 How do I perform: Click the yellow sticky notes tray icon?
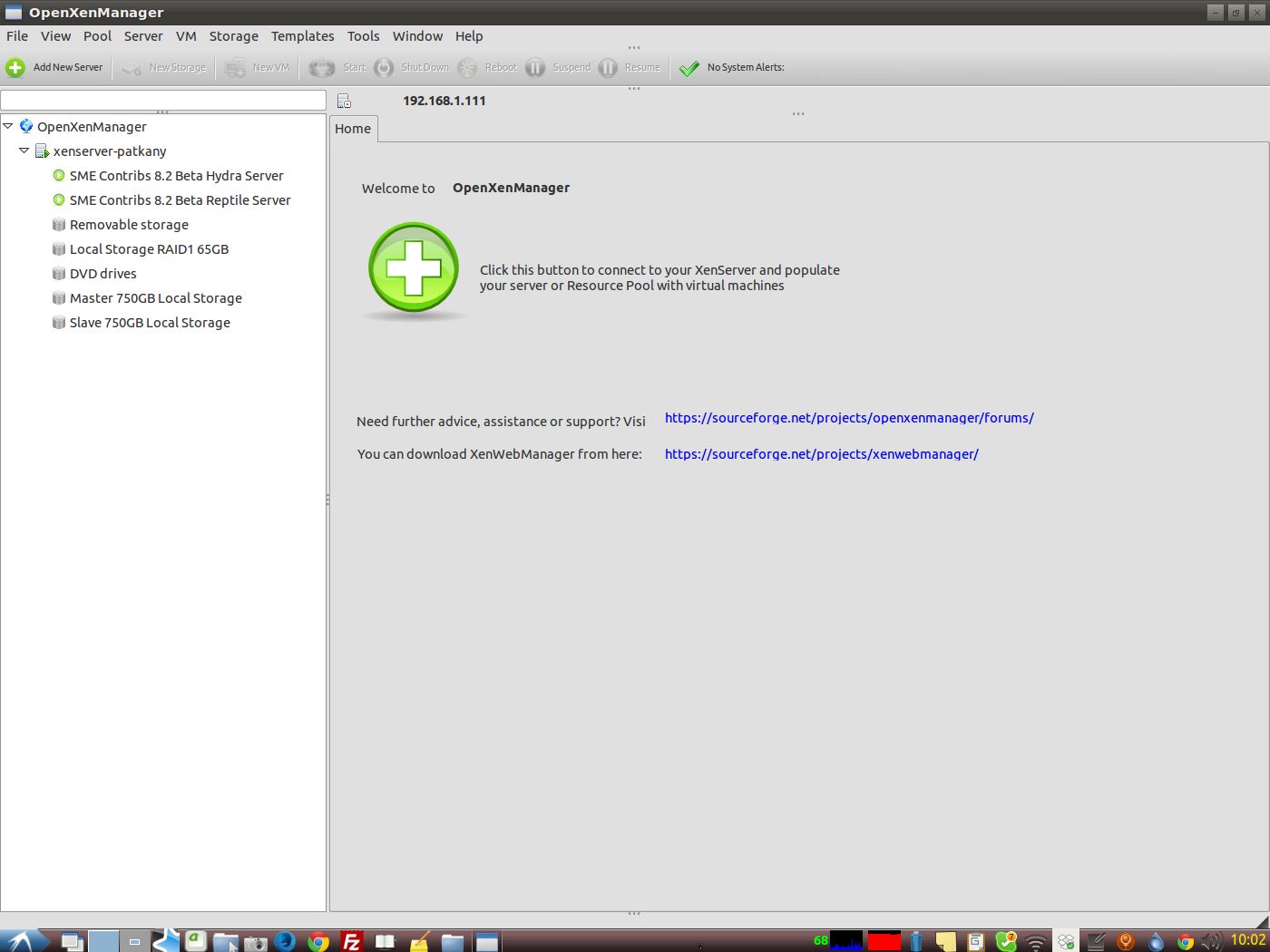click(946, 941)
